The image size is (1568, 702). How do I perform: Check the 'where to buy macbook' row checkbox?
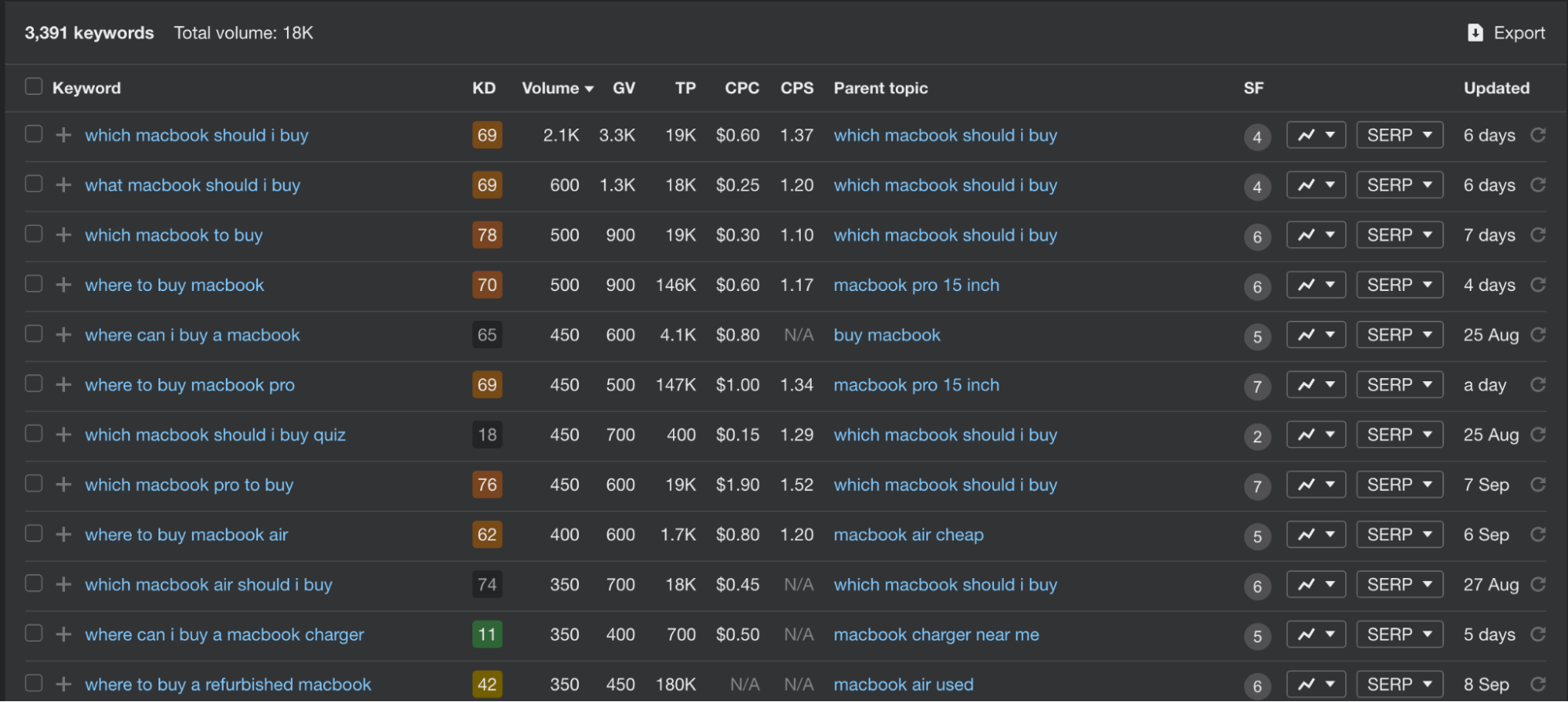point(34,283)
